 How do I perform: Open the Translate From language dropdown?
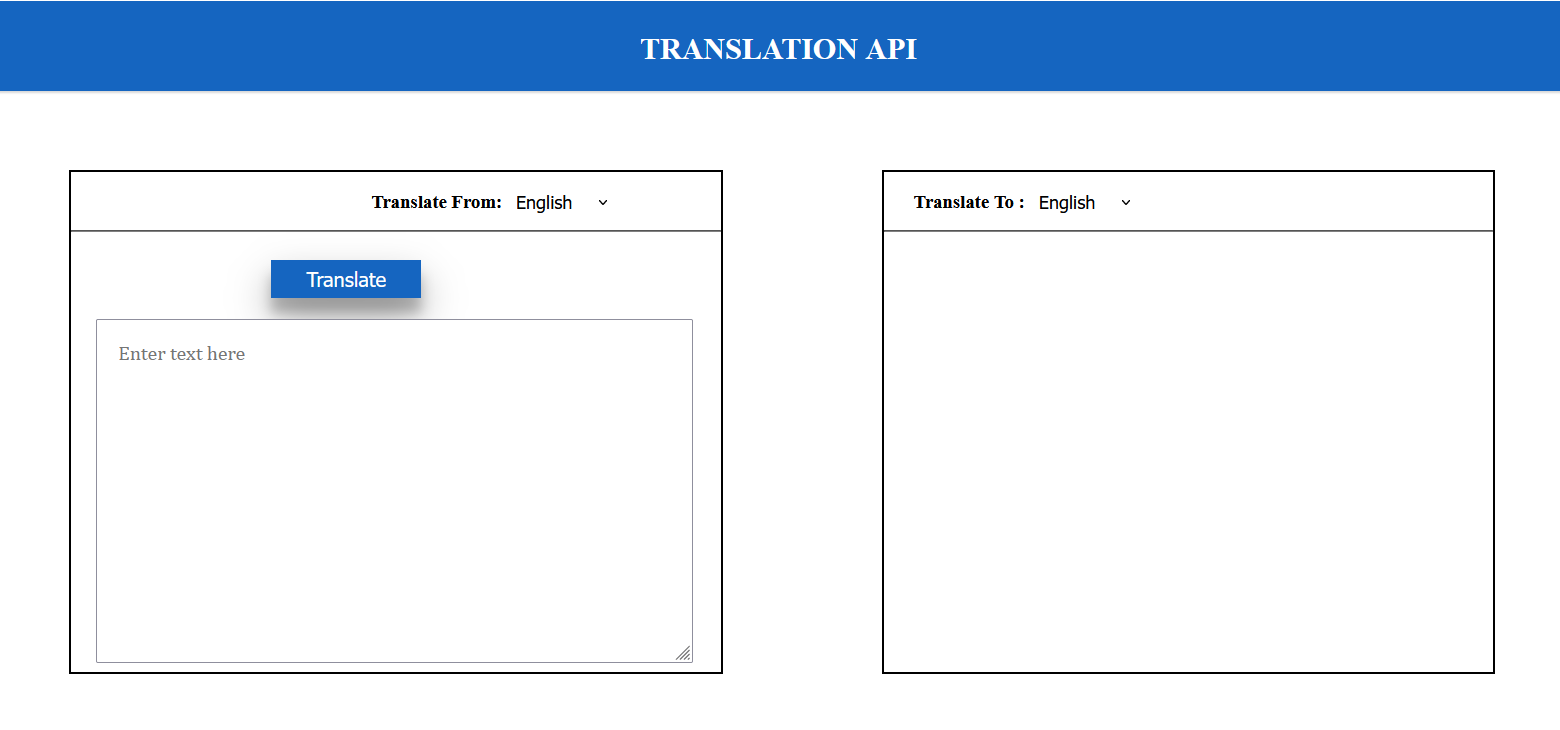(560, 202)
